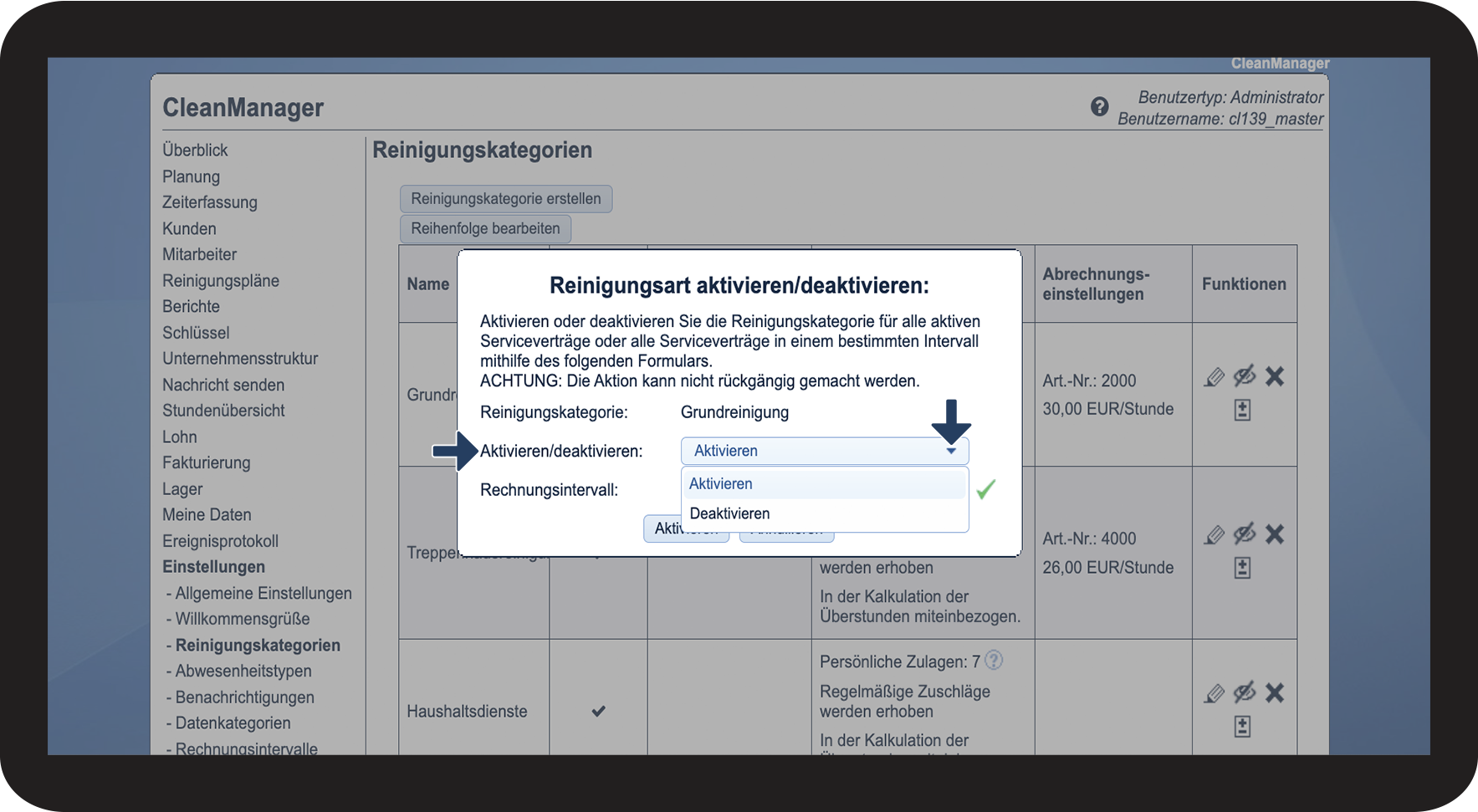Delete Grundreinigung with the X icon
Screen dimensions: 1478x812
[x=1274, y=376]
